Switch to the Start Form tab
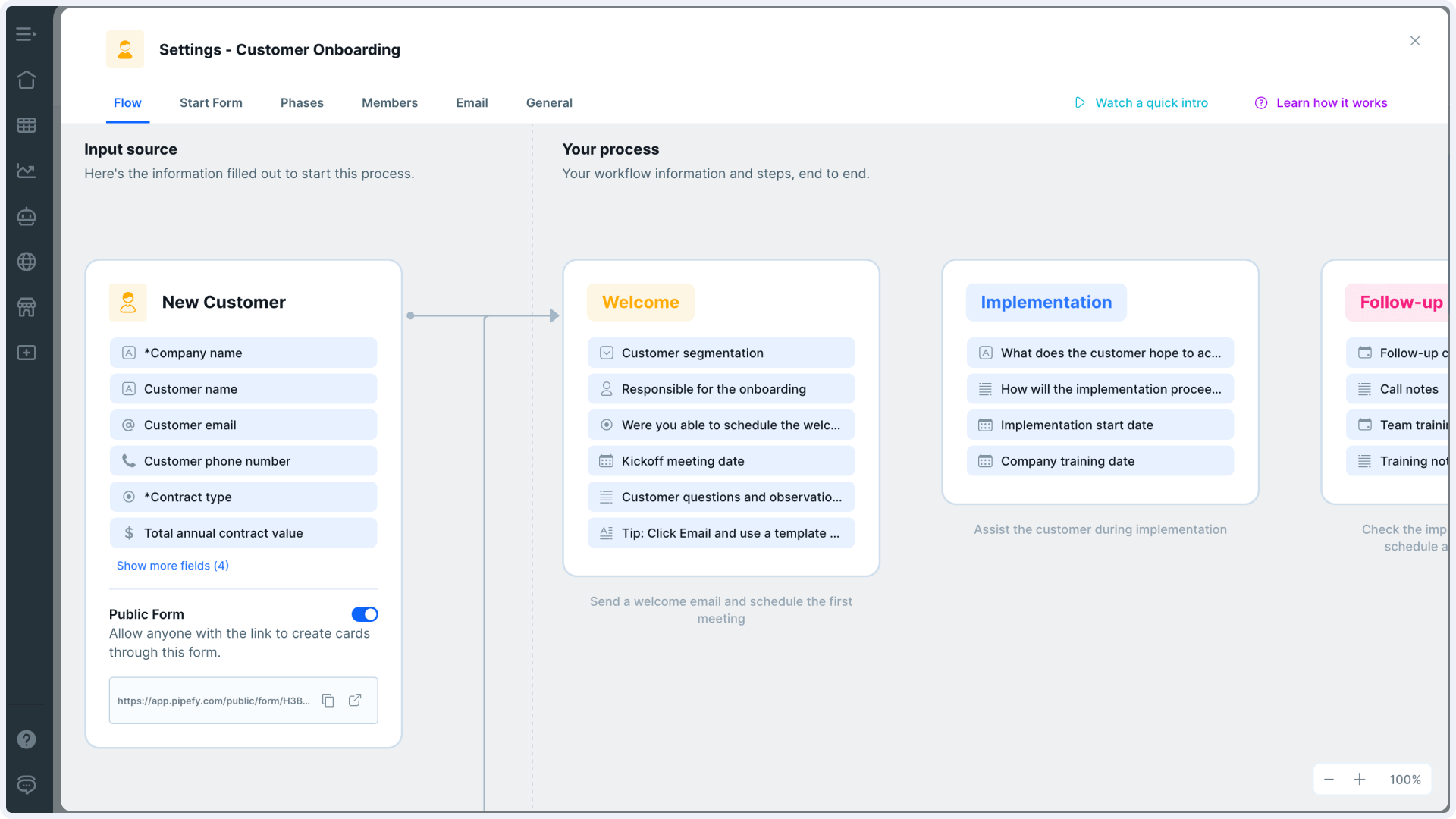 pyautogui.click(x=210, y=102)
